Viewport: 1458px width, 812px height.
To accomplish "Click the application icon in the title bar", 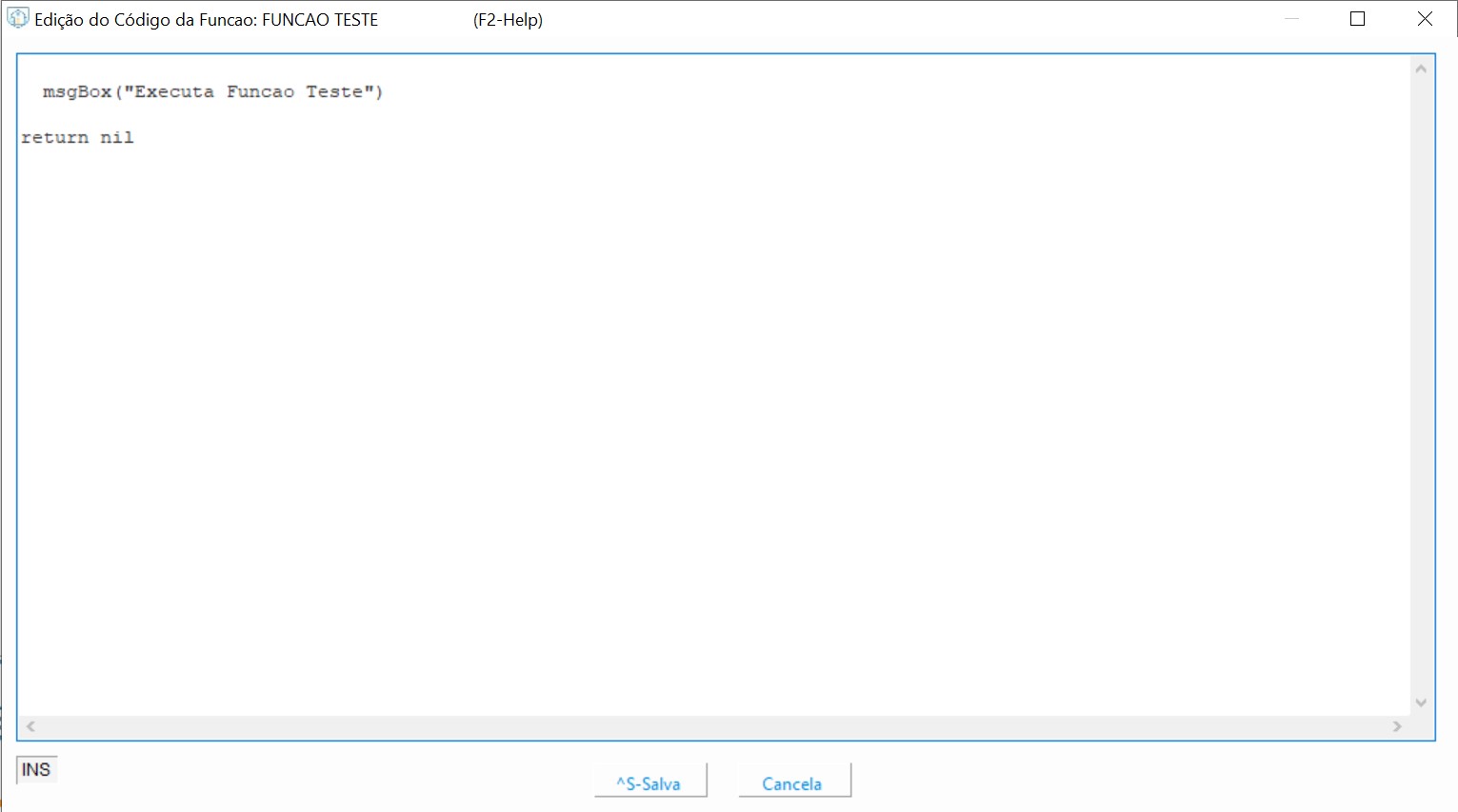I will pos(17,19).
